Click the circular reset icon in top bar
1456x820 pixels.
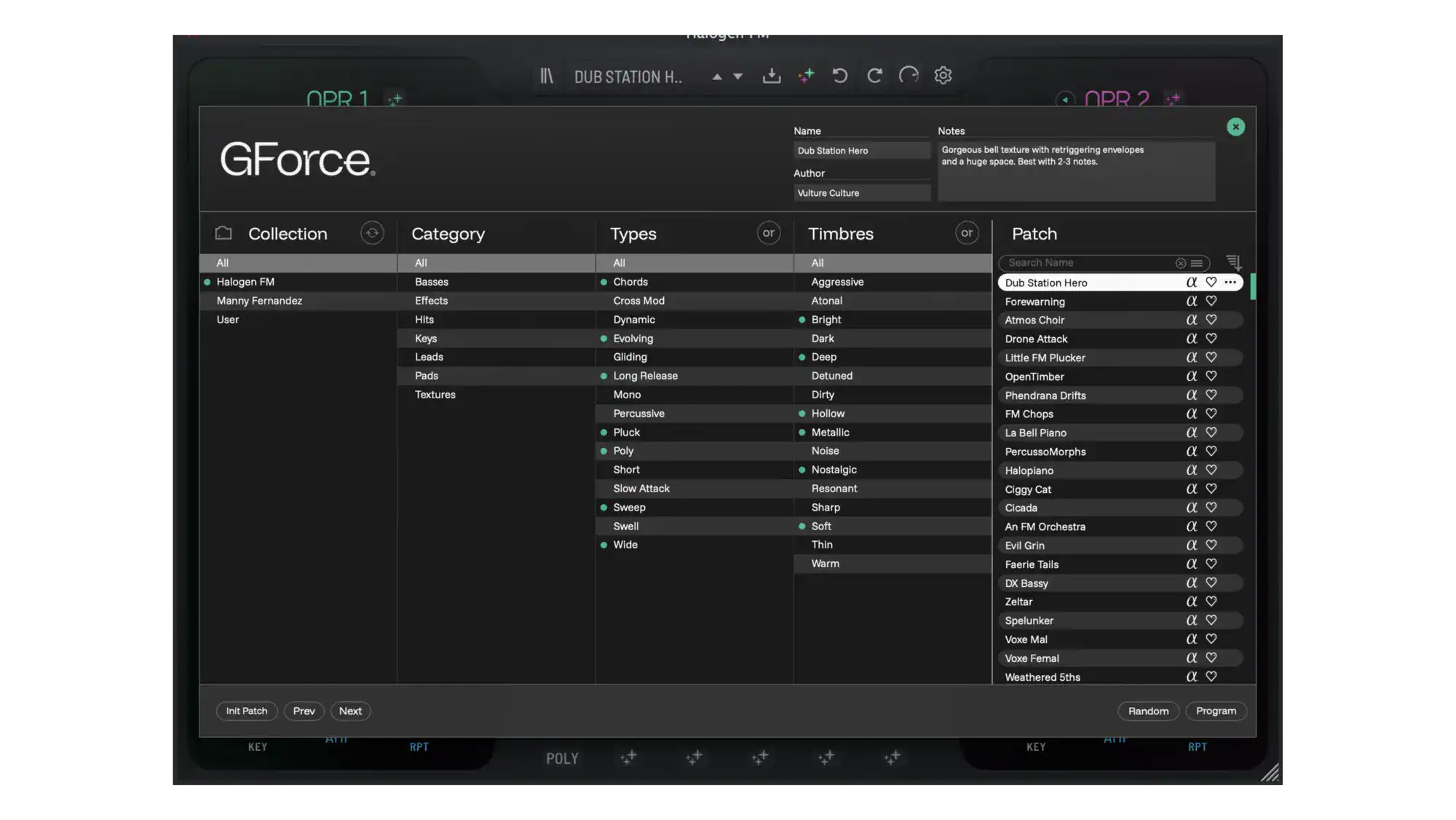point(909,76)
